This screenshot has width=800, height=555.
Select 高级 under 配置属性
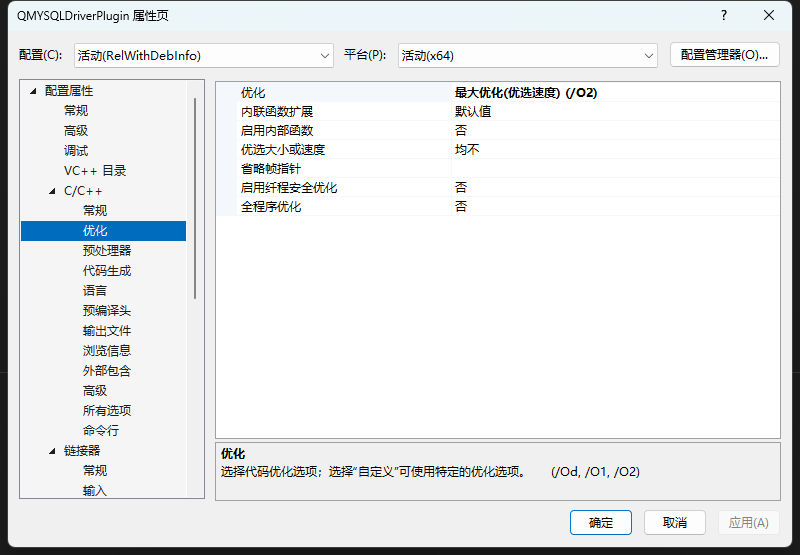(x=76, y=131)
